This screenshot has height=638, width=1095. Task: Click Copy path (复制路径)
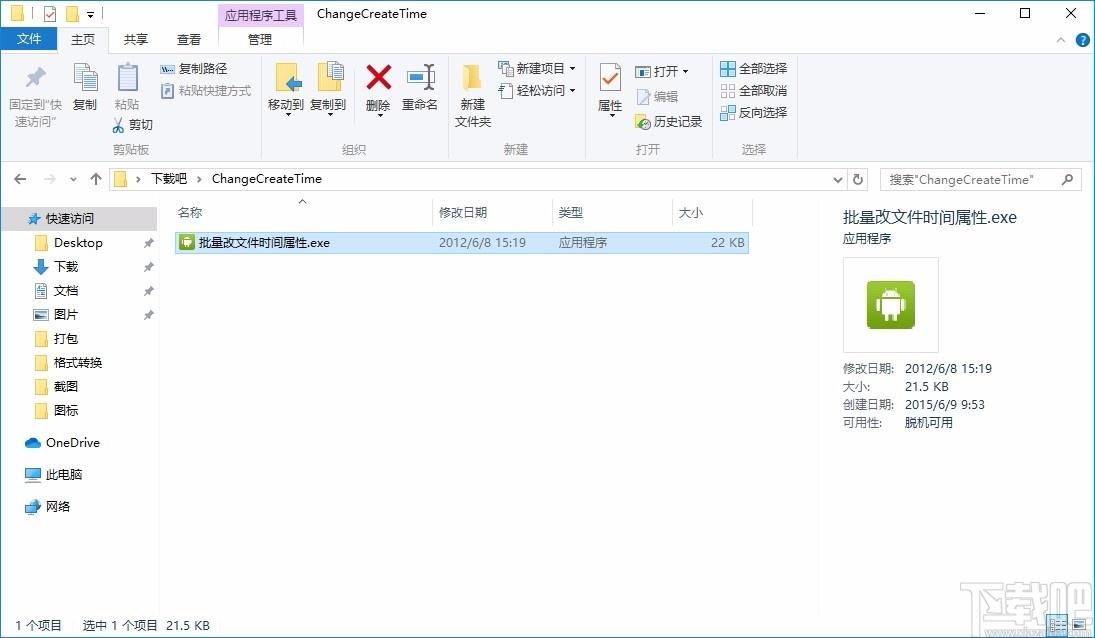[194, 68]
